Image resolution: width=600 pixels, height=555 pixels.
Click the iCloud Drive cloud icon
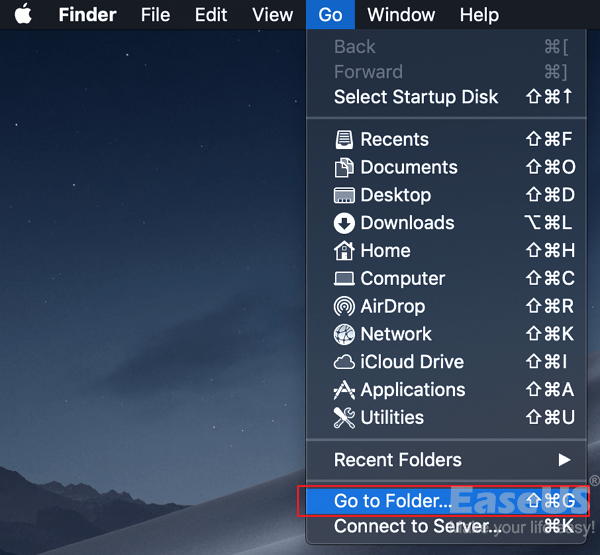344,362
